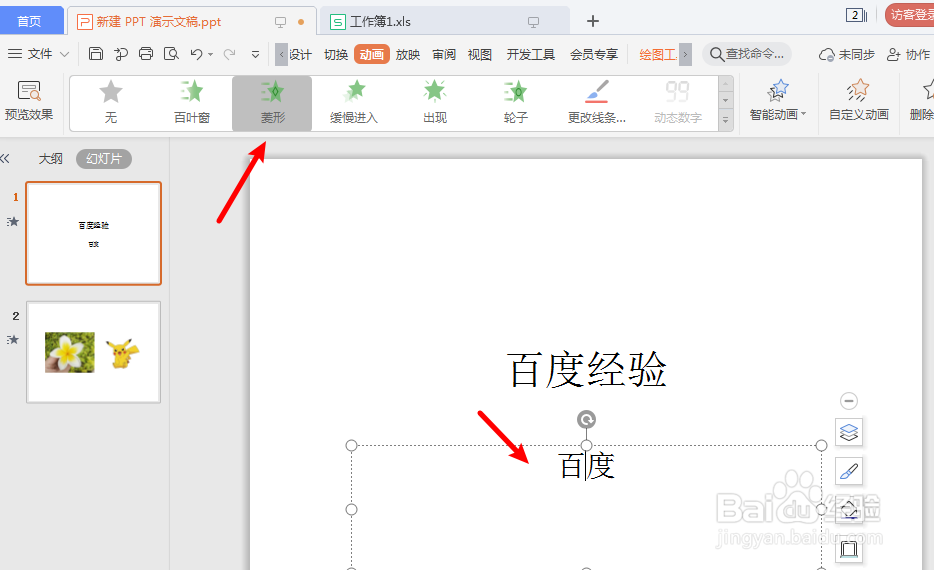Screen dimensions: 934x570
Task: Switch to the 切换 ribbon tab
Action: [336, 54]
